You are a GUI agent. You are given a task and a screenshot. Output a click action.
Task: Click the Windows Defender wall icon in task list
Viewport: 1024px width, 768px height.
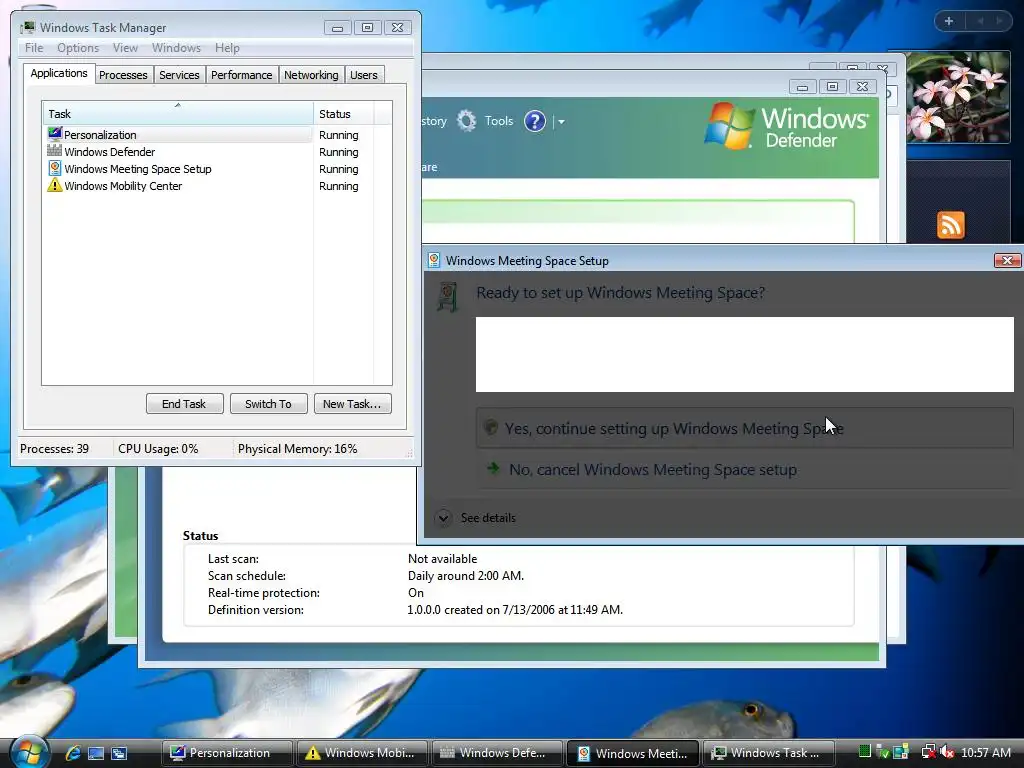[x=55, y=151]
